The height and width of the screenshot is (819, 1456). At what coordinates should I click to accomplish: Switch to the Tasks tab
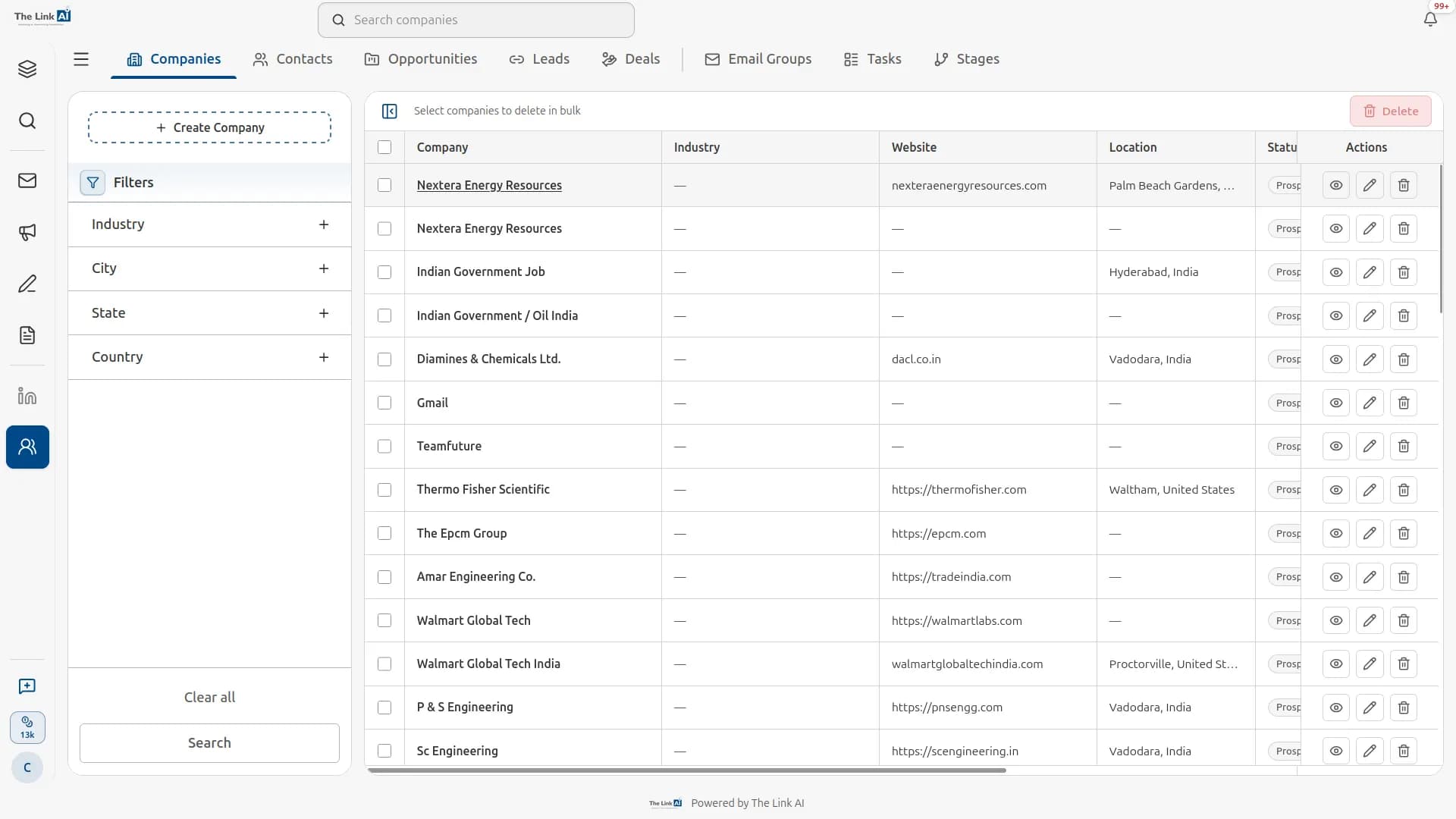[x=873, y=59]
